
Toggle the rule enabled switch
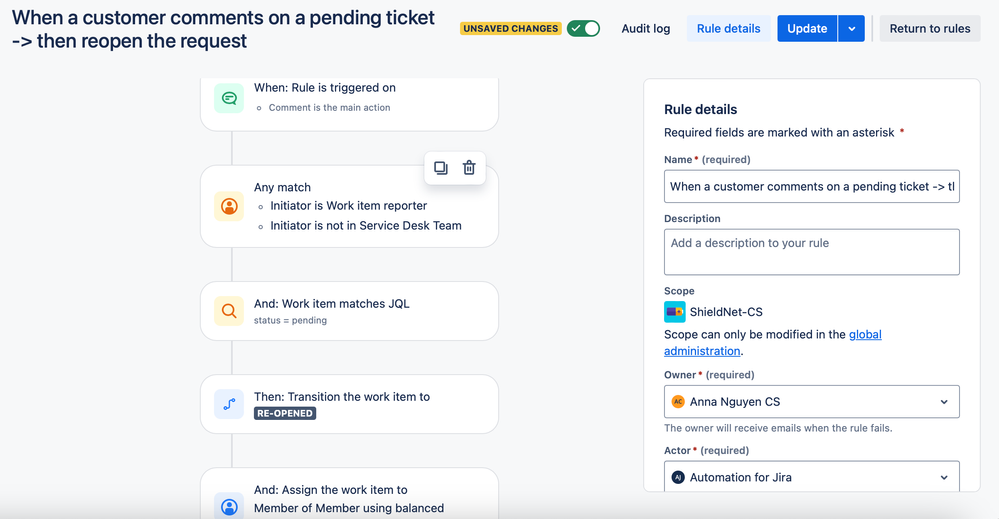[x=584, y=29]
